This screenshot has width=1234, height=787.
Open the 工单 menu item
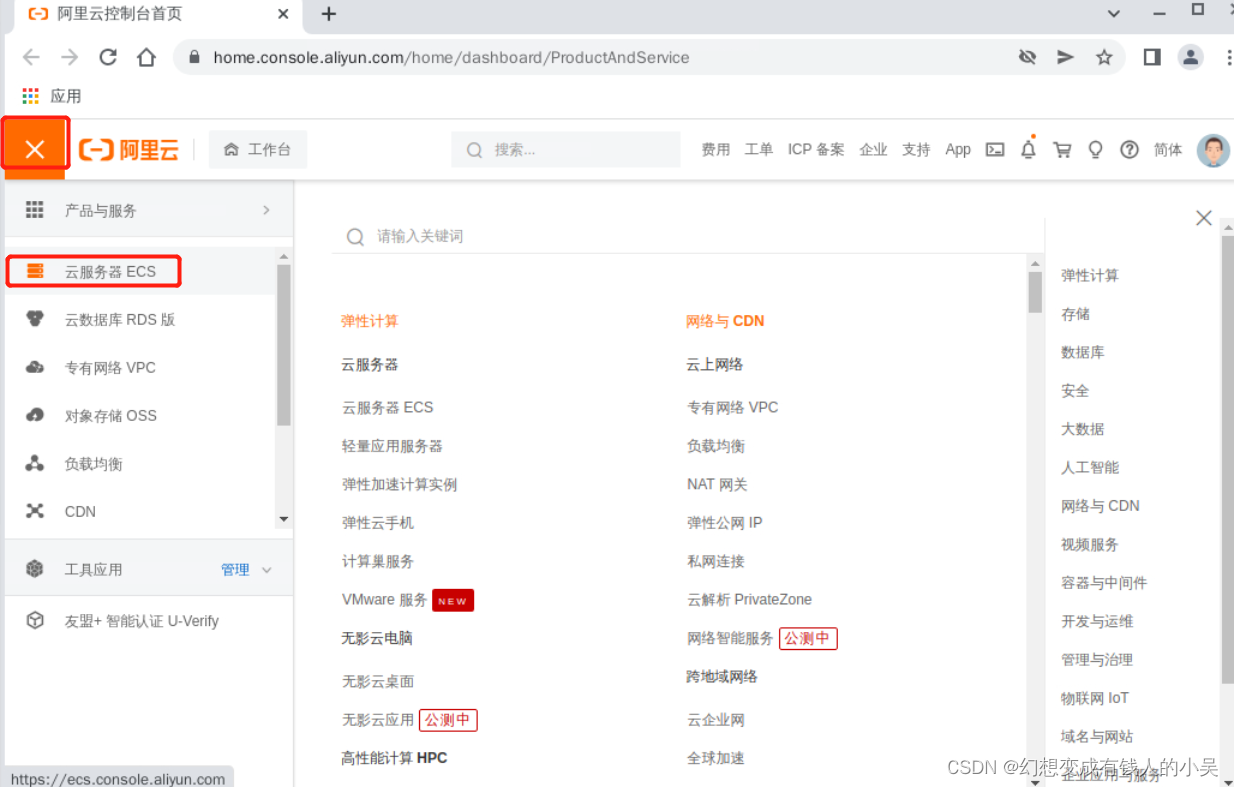[x=759, y=149]
